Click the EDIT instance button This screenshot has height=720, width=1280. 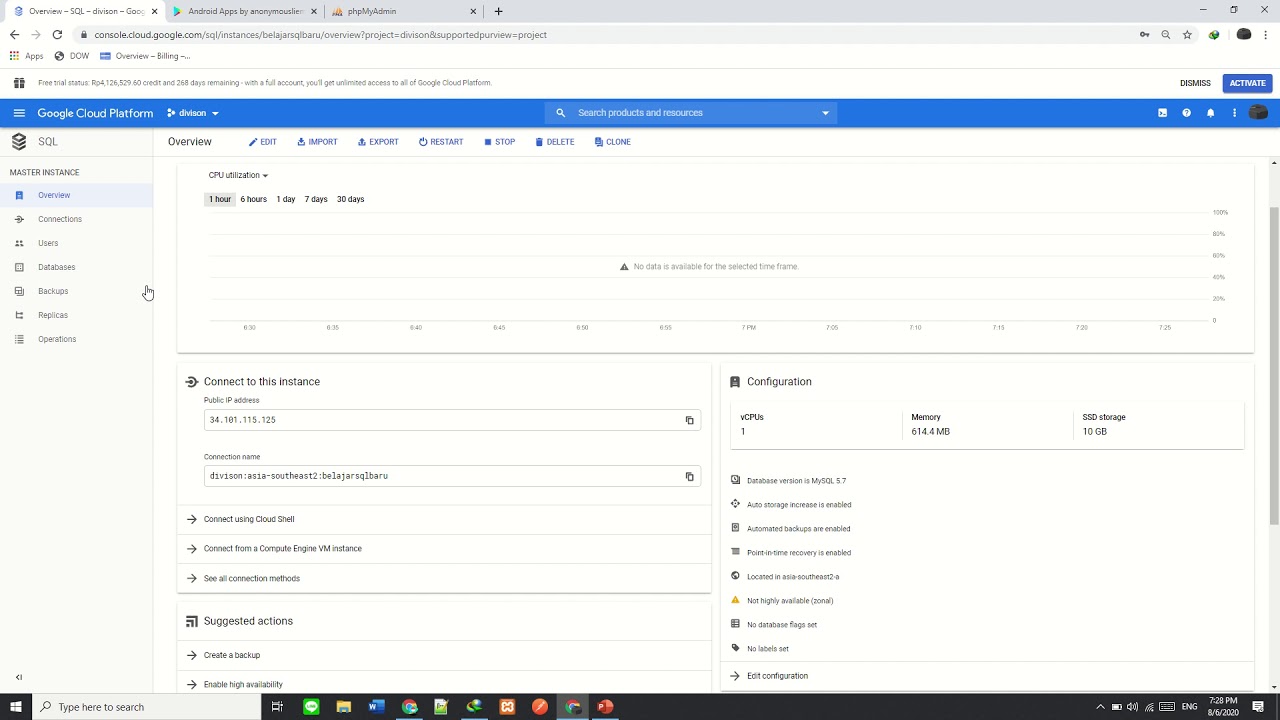click(263, 142)
